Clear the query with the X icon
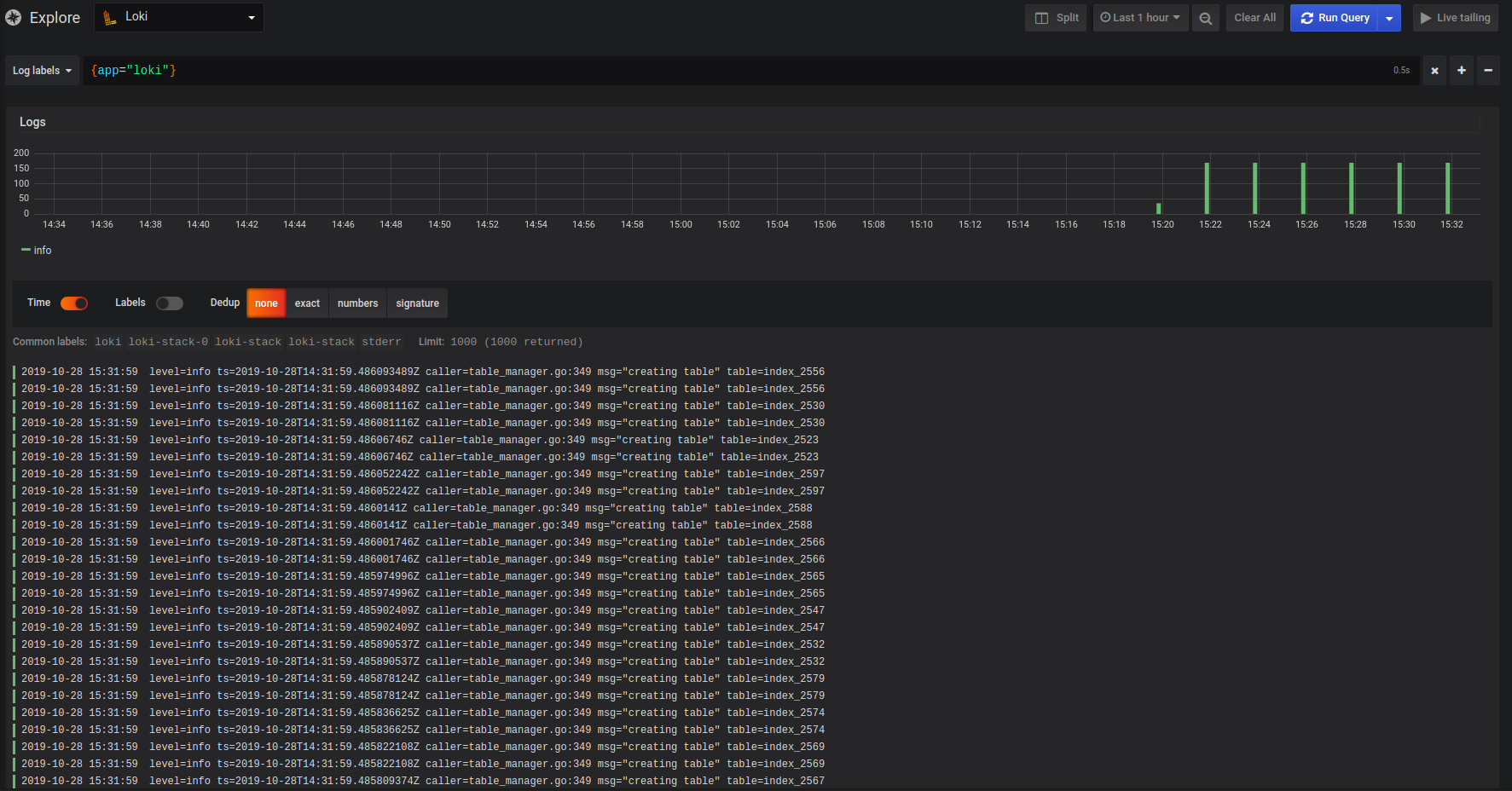Viewport: 1512px width, 791px height. click(x=1434, y=71)
